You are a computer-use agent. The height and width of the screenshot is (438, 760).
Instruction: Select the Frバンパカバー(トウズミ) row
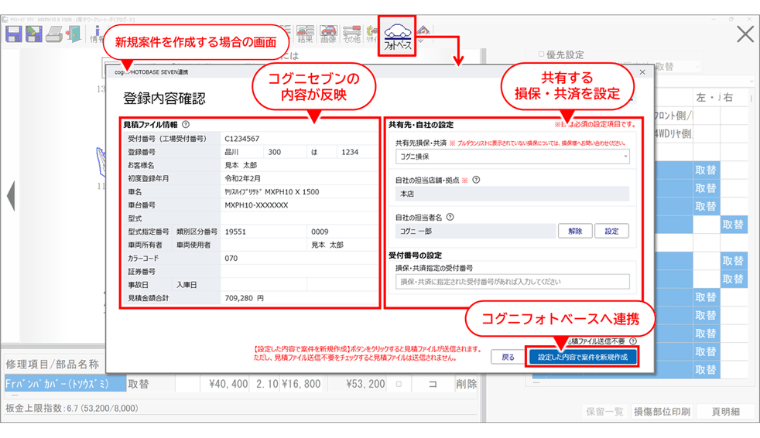pos(65,384)
